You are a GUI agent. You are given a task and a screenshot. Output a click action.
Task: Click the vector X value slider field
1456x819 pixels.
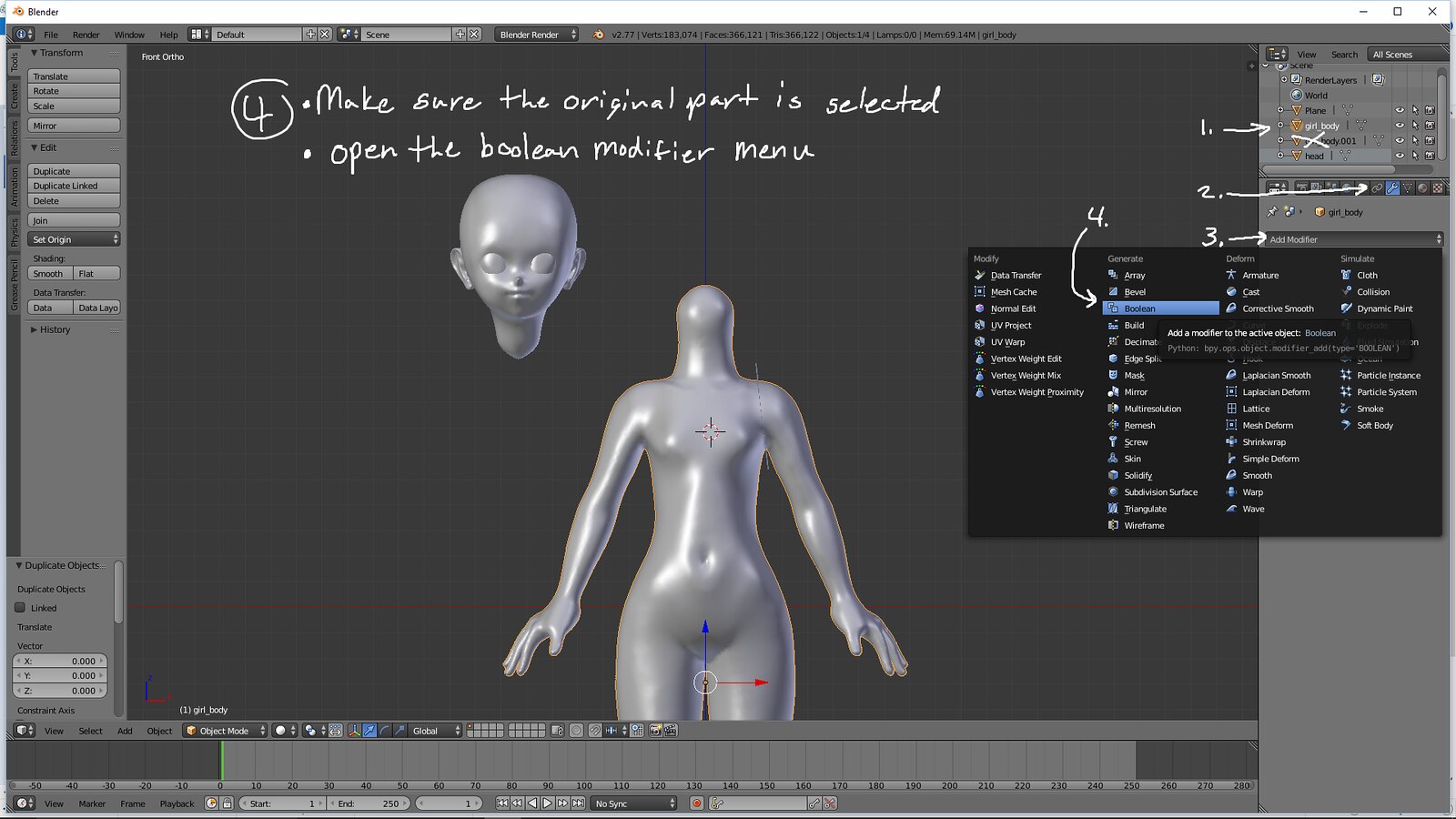tap(60, 661)
